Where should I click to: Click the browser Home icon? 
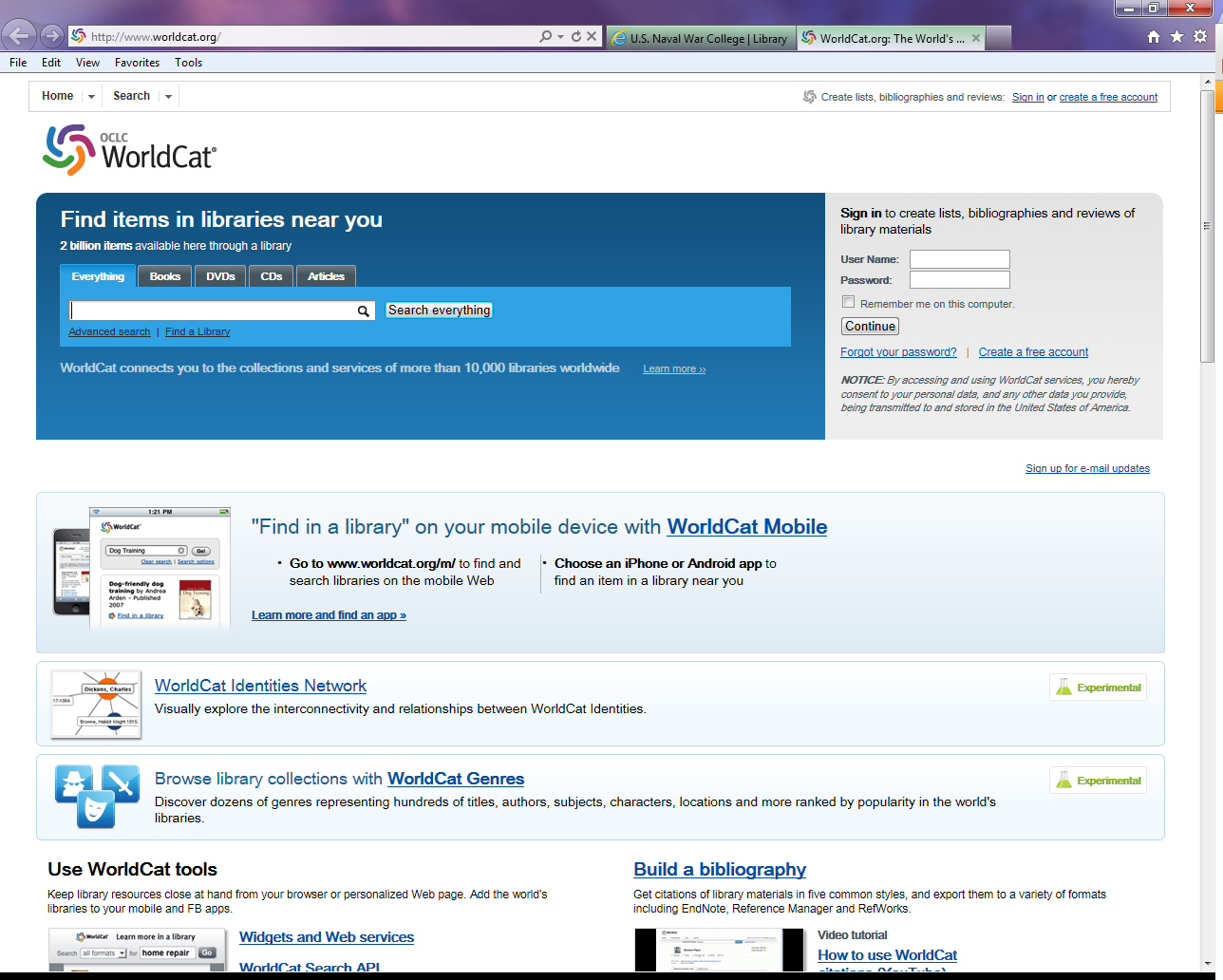point(1153,36)
